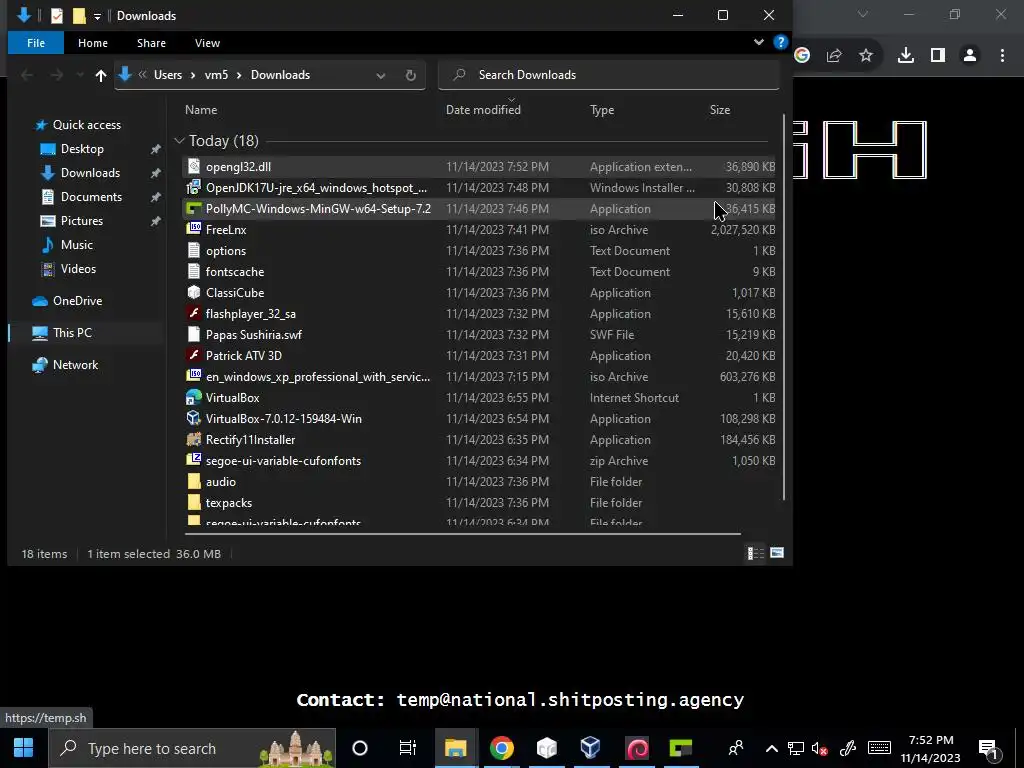This screenshot has height=768, width=1024.
Task: Click the file list horizontal scrollbar
Action: pyautogui.click(x=462, y=534)
